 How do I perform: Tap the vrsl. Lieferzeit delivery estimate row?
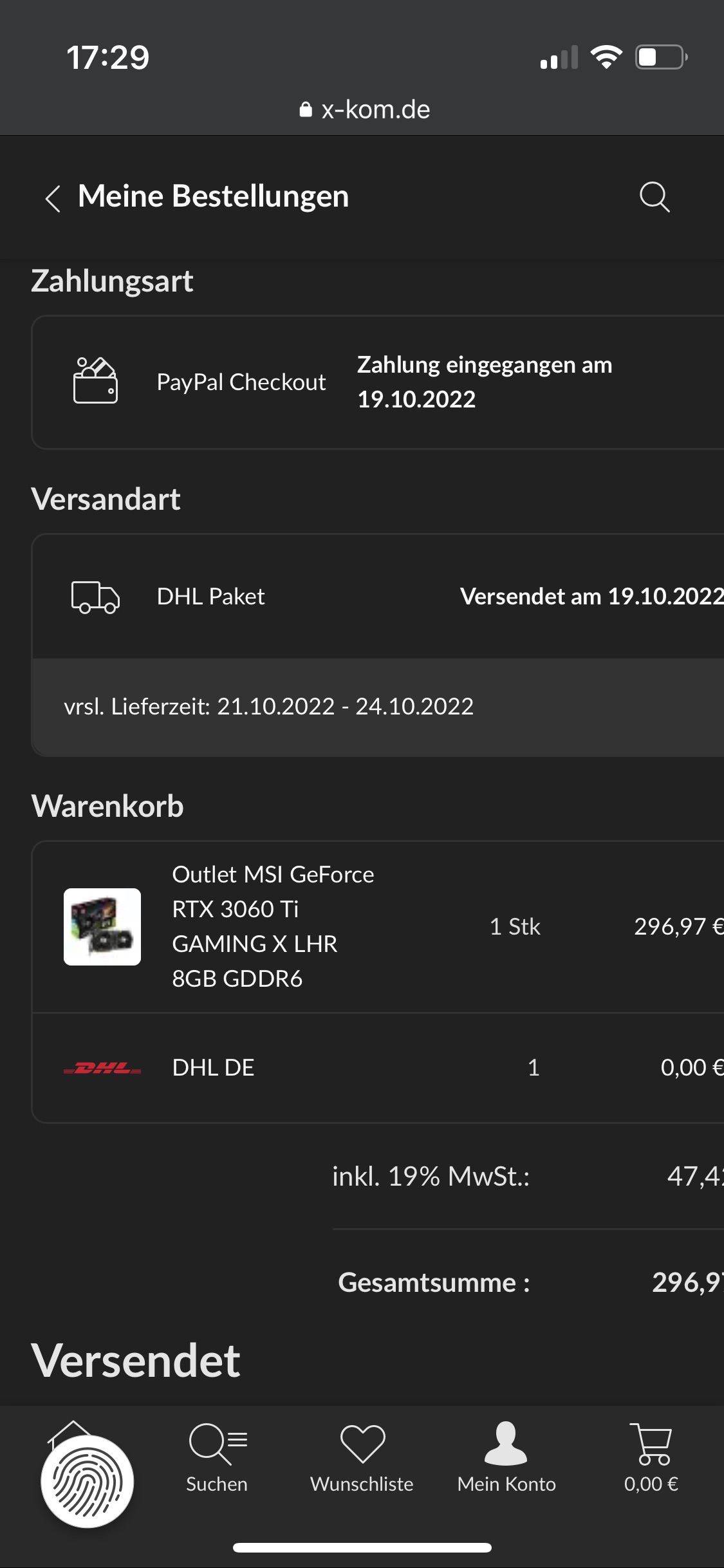[x=378, y=707]
